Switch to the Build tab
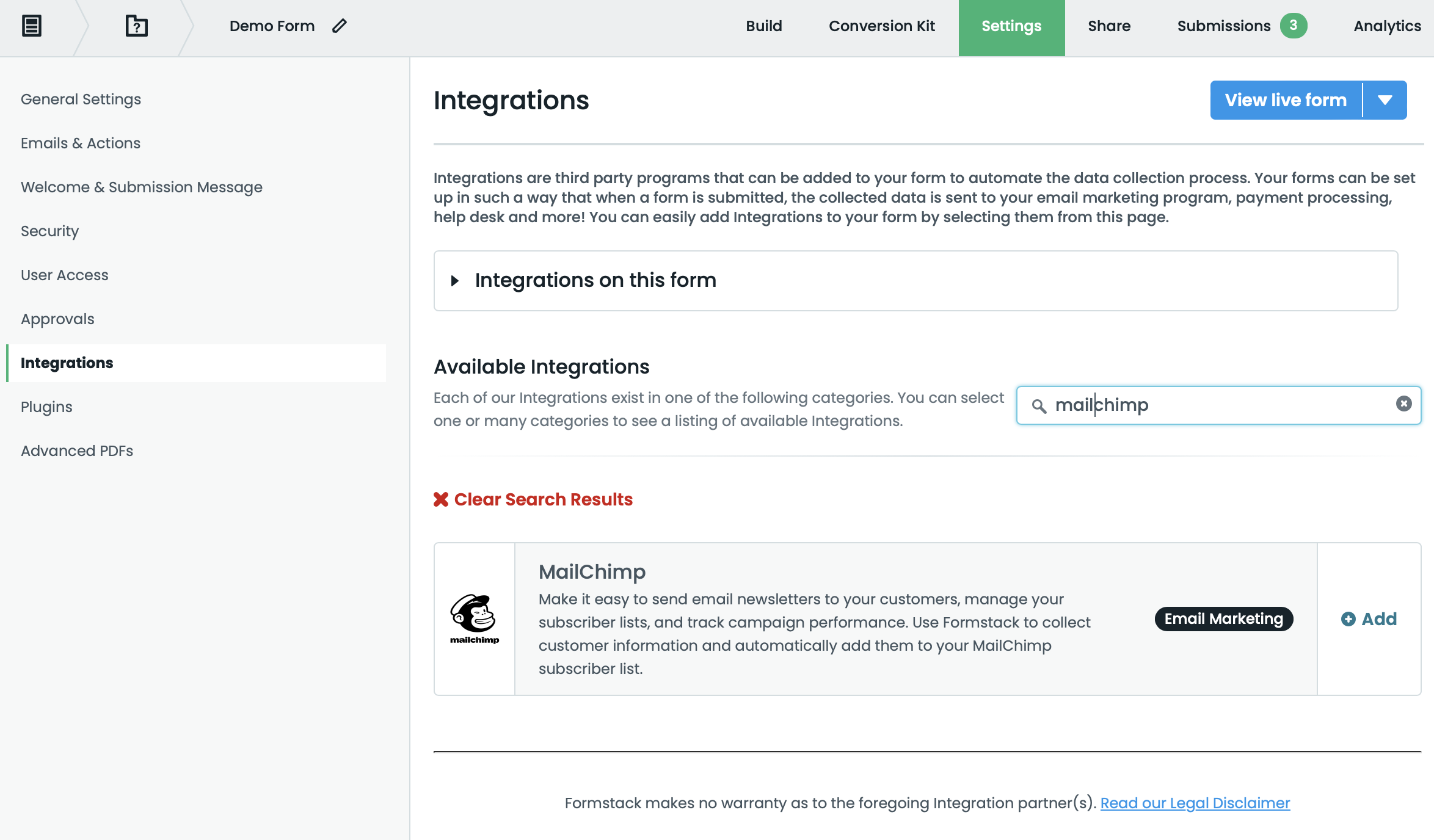This screenshot has width=1434, height=840. pyautogui.click(x=763, y=26)
